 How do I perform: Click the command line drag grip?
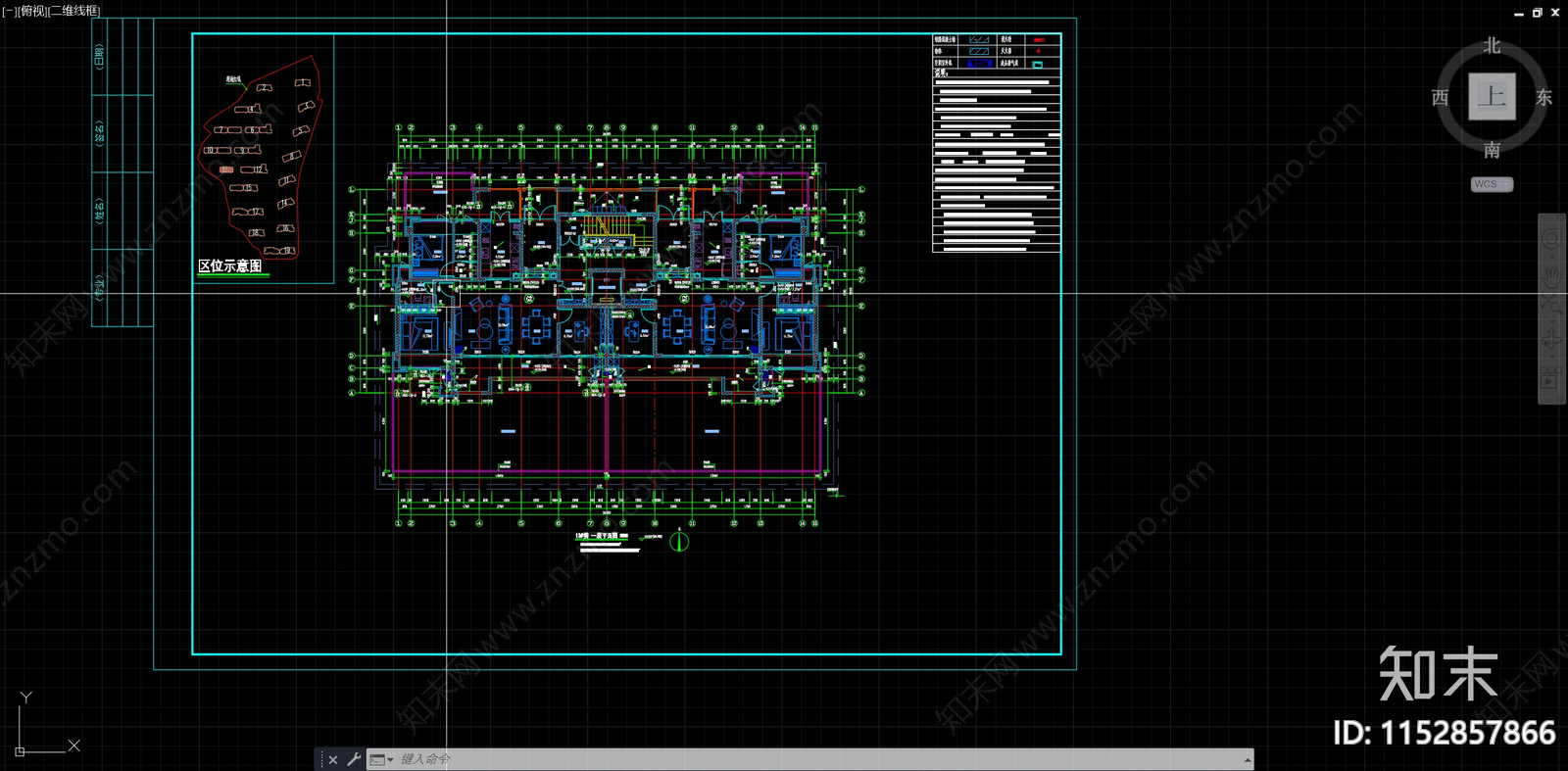[319, 759]
